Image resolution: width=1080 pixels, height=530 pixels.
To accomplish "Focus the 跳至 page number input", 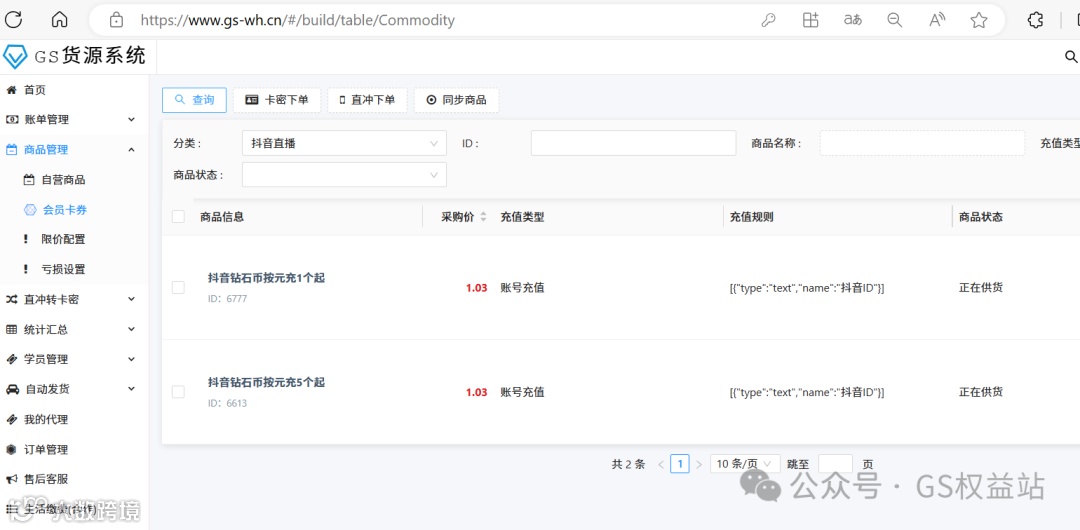I will coord(835,464).
